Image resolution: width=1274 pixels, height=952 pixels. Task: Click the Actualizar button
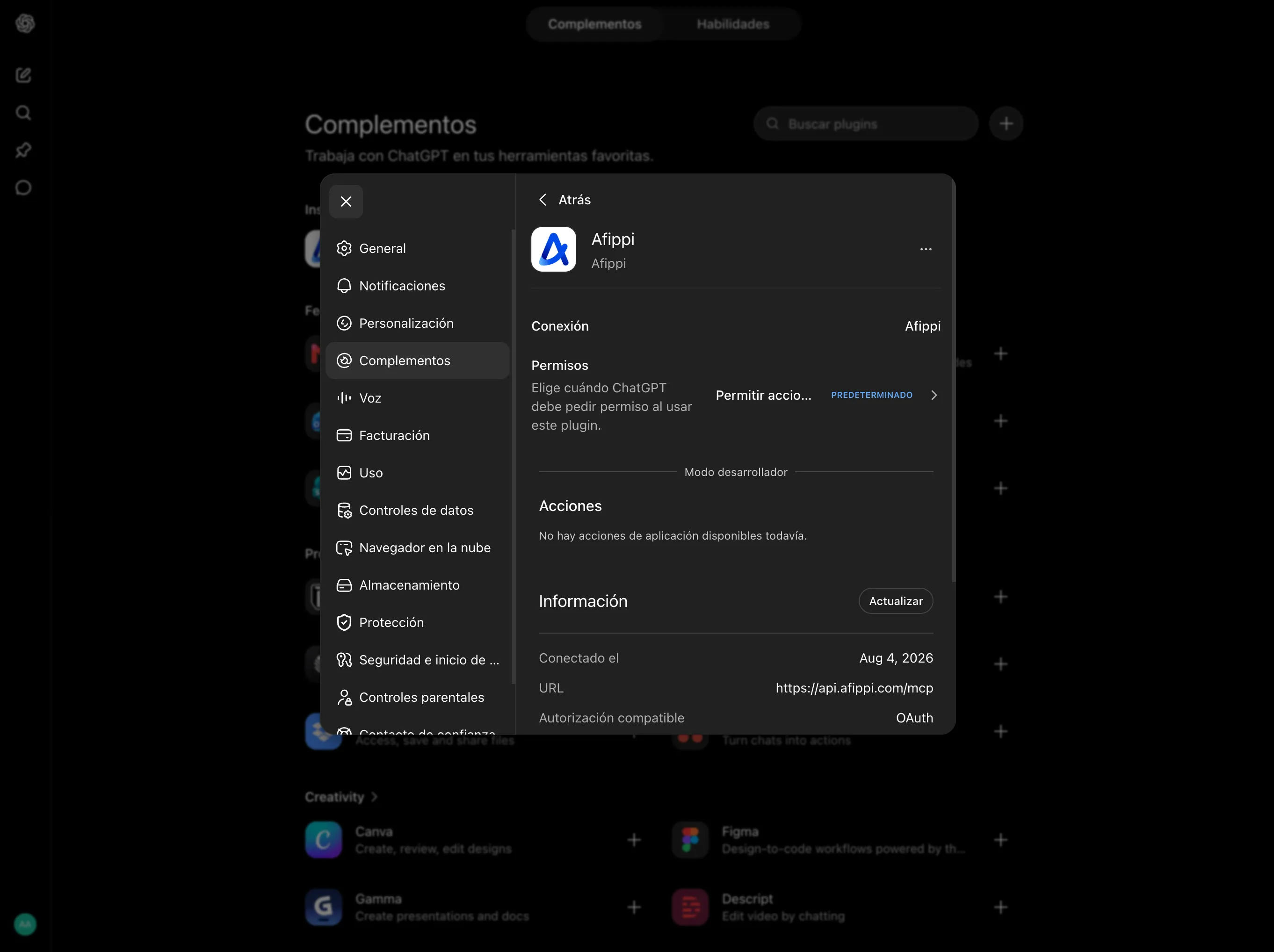[896, 601]
